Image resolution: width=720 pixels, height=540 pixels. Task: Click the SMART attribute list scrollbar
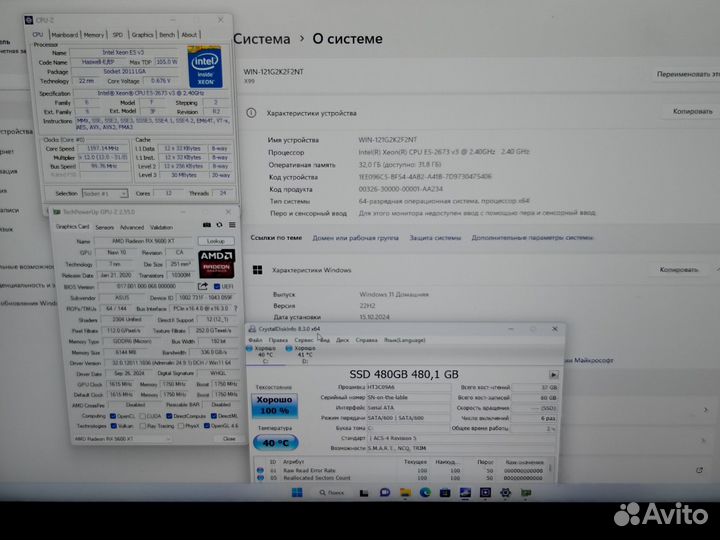pos(551,468)
